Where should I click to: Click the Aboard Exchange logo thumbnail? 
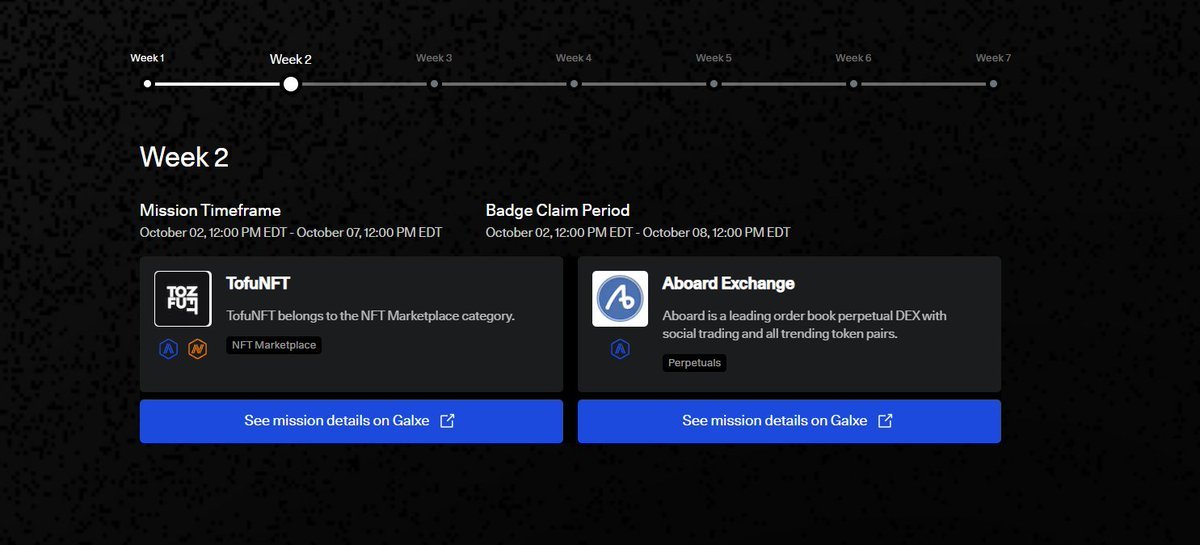[x=620, y=299]
